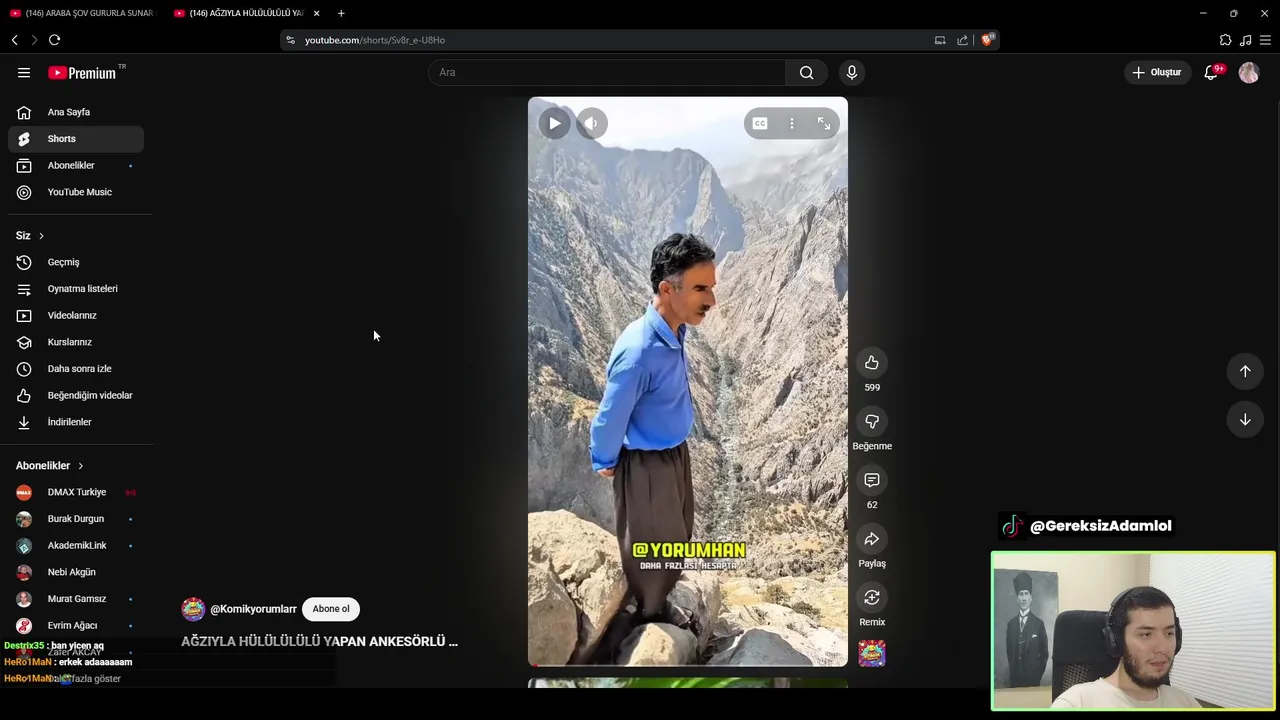
Task: Open the browser extensions puzzle icon
Action: pos(1225,40)
